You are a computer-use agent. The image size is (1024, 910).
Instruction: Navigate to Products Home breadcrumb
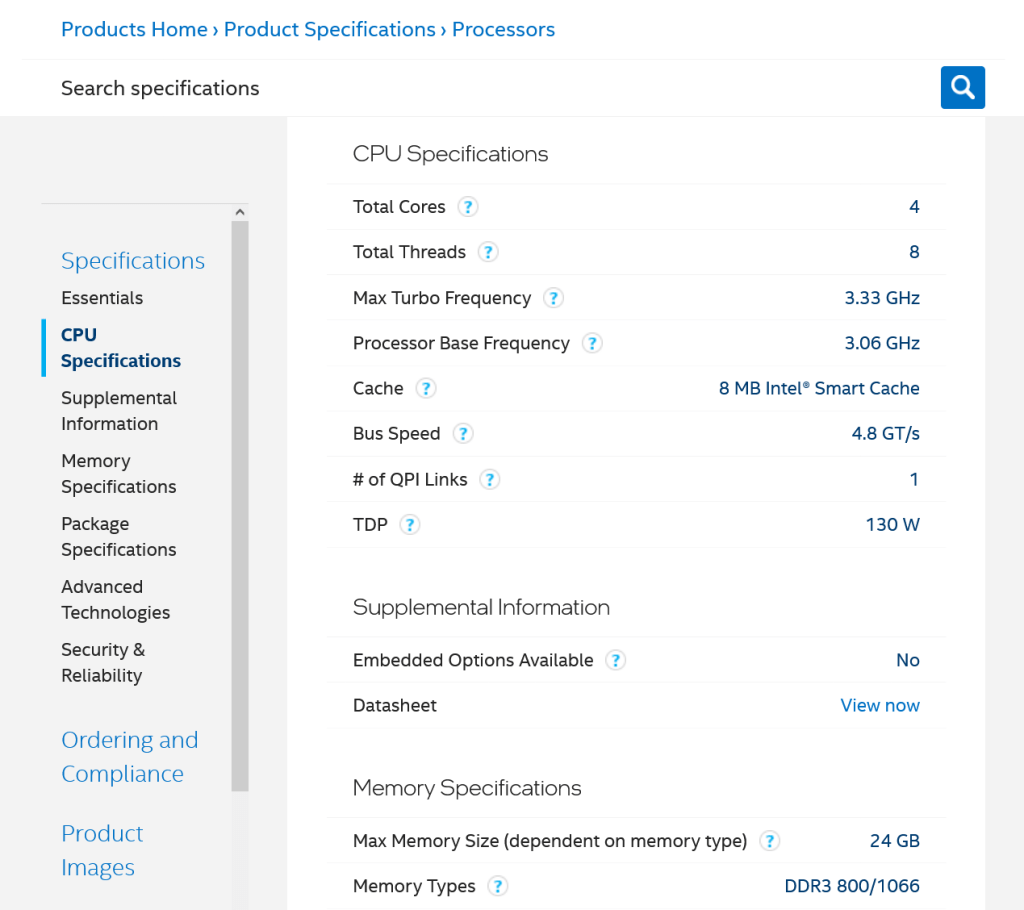click(134, 30)
